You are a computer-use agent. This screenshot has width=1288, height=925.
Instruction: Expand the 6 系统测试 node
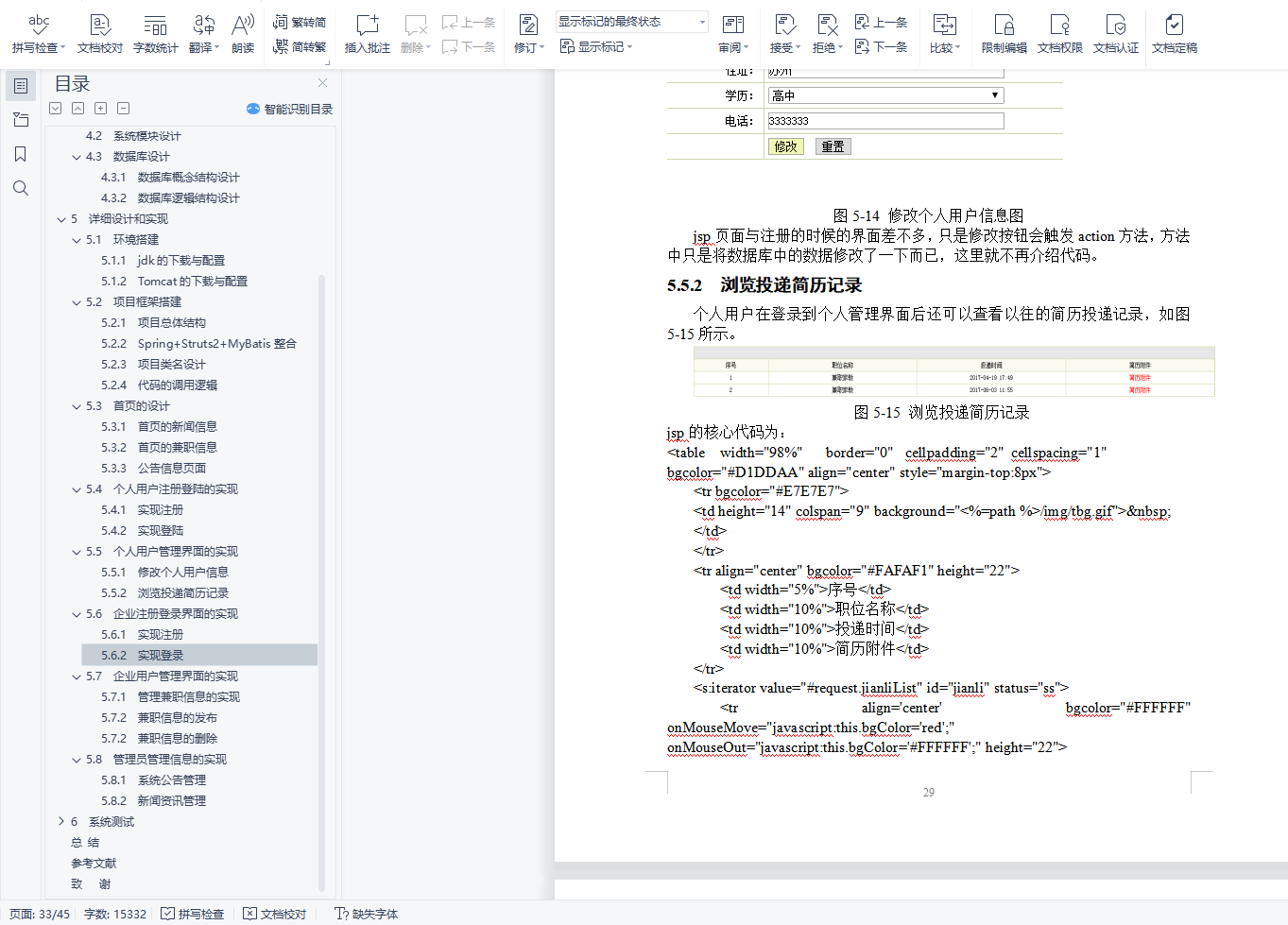click(x=61, y=822)
